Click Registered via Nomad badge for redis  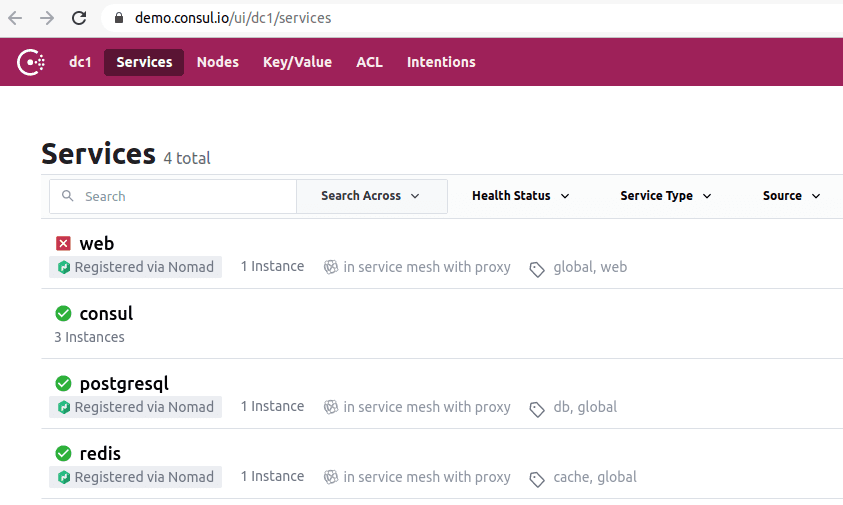[135, 477]
